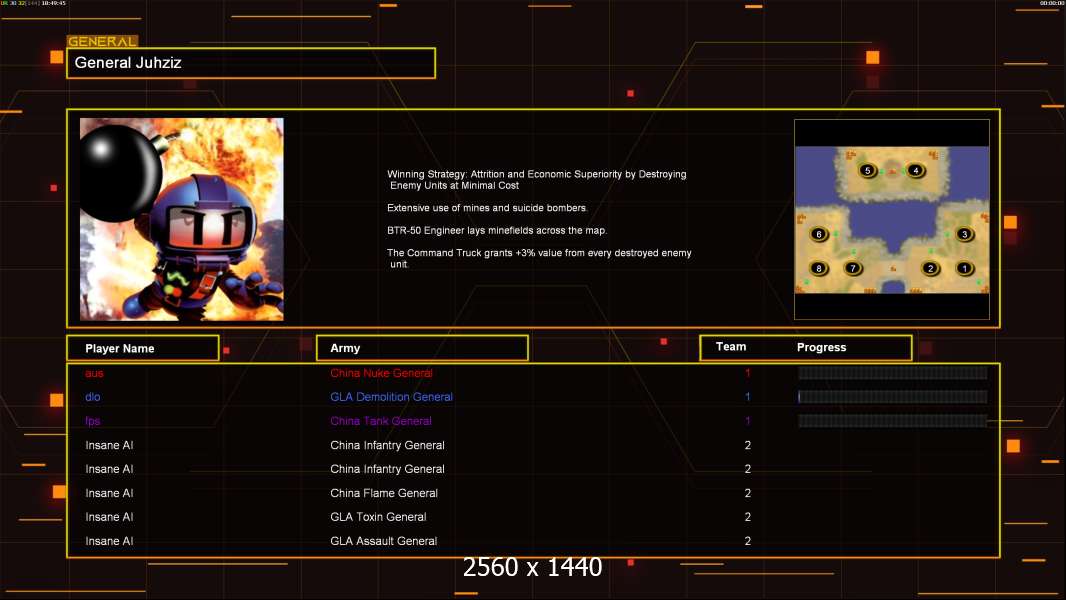Click team number in GLA Toxin General row
The height and width of the screenshot is (600, 1066).
tap(748, 517)
